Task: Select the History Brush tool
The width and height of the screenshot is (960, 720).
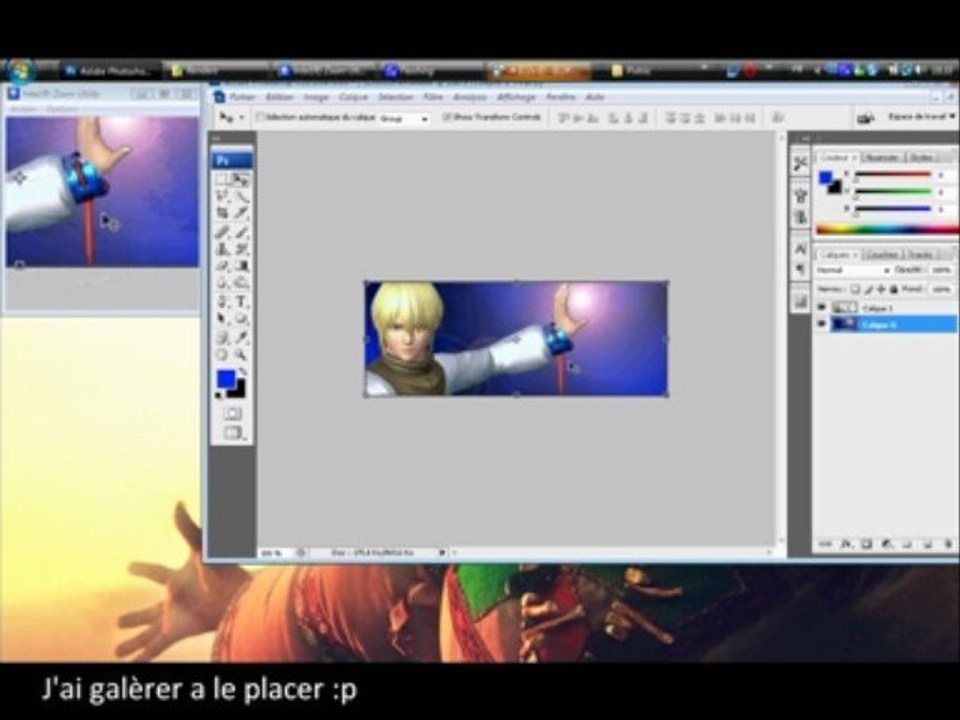Action: [x=241, y=249]
